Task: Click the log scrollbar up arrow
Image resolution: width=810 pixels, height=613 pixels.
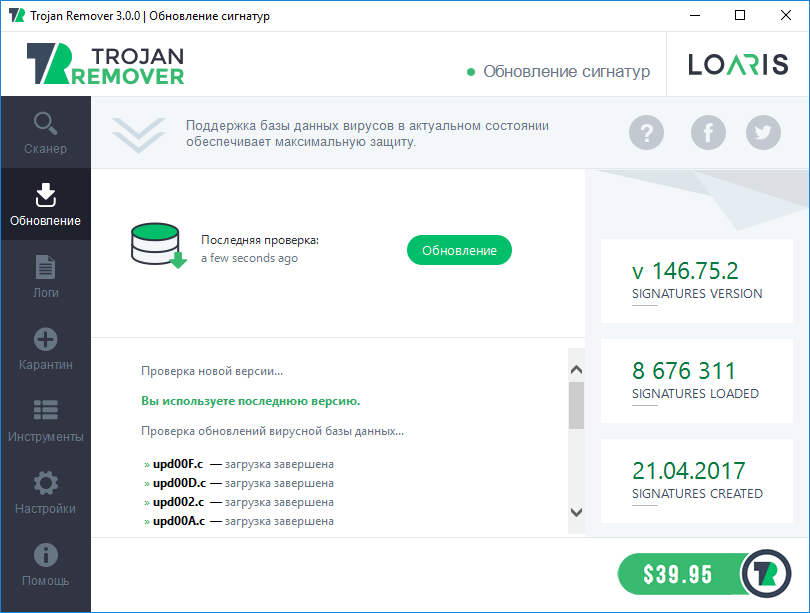Action: (577, 370)
